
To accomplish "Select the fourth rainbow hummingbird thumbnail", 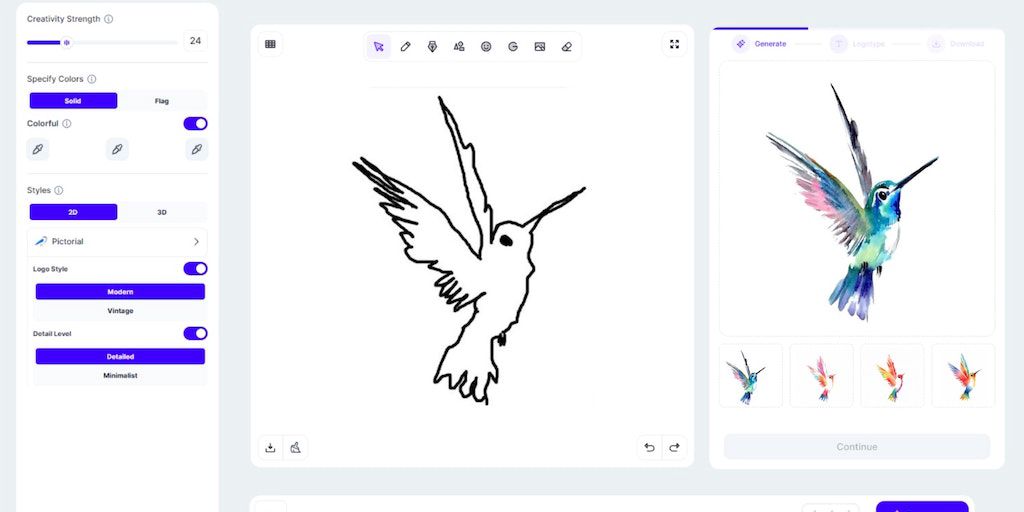I will pos(963,376).
